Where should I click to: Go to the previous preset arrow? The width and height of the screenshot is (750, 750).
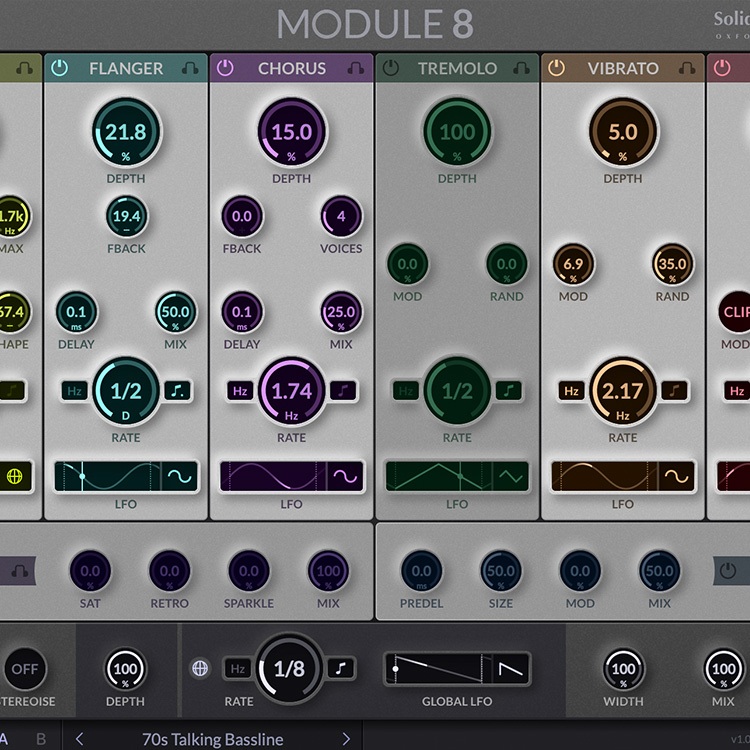[x=80, y=739]
